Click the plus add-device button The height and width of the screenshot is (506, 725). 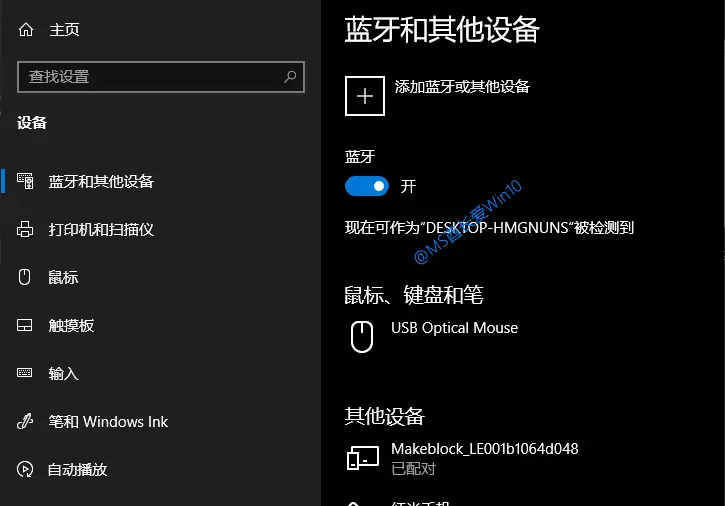365,96
